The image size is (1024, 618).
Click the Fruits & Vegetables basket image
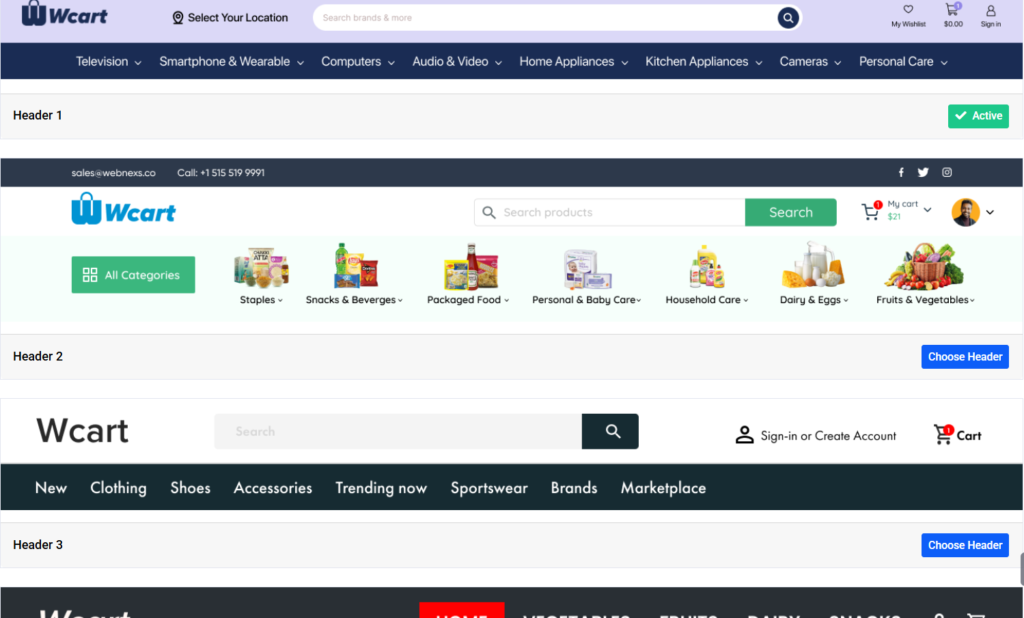923,266
